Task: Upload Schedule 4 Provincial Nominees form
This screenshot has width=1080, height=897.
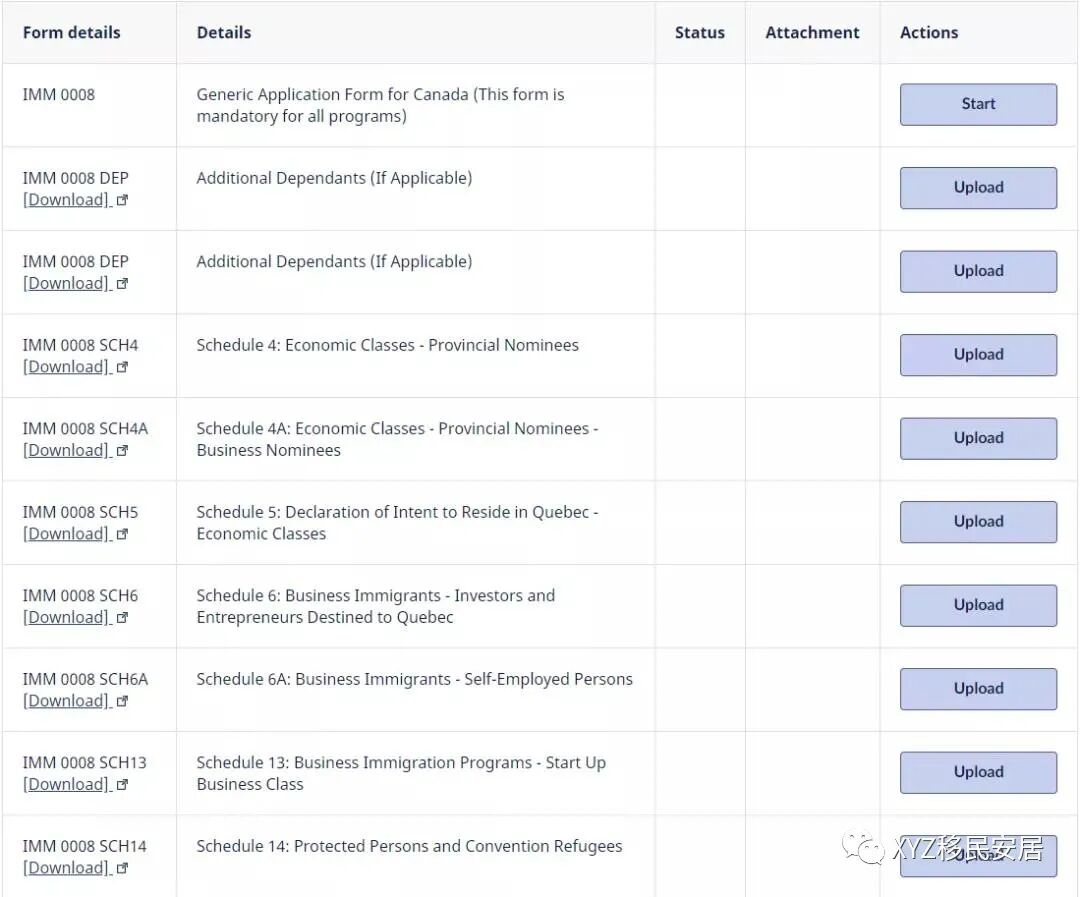Action: [x=977, y=355]
